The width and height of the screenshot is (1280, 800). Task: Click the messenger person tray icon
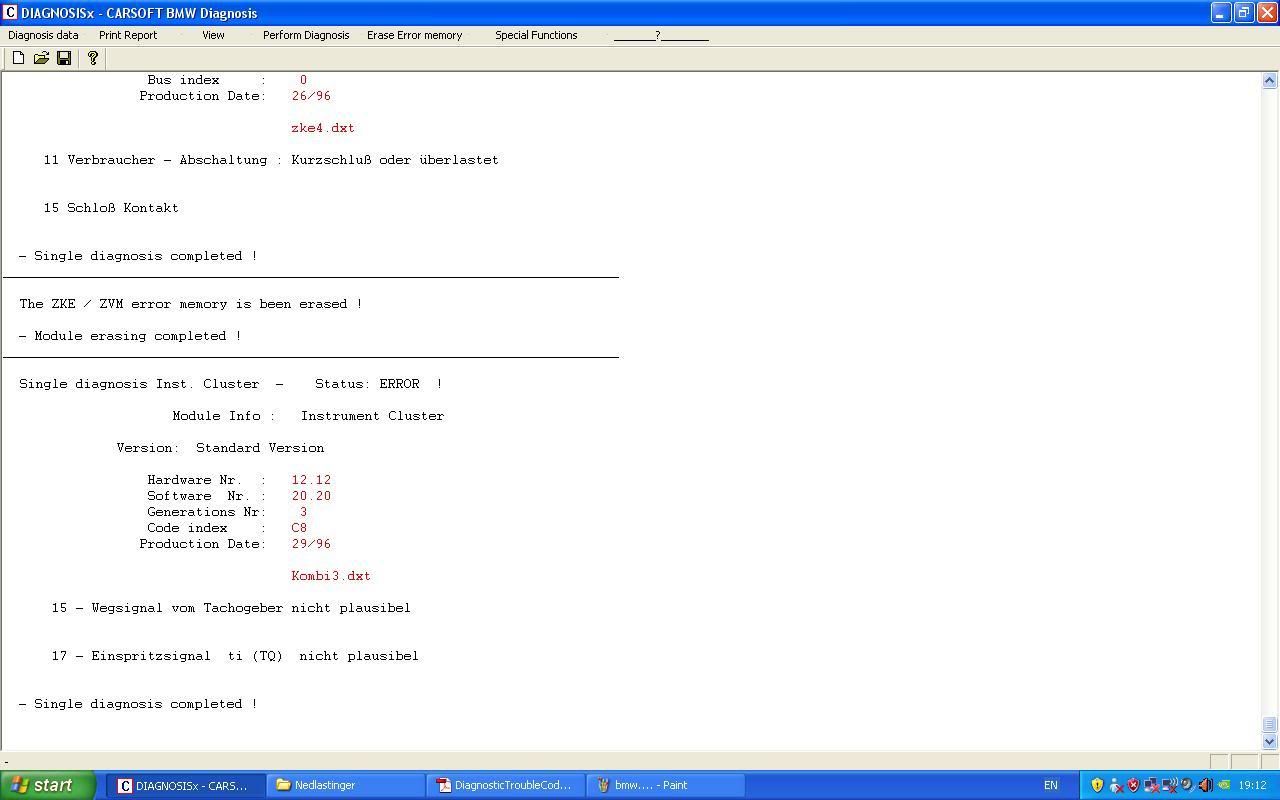[1115, 785]
